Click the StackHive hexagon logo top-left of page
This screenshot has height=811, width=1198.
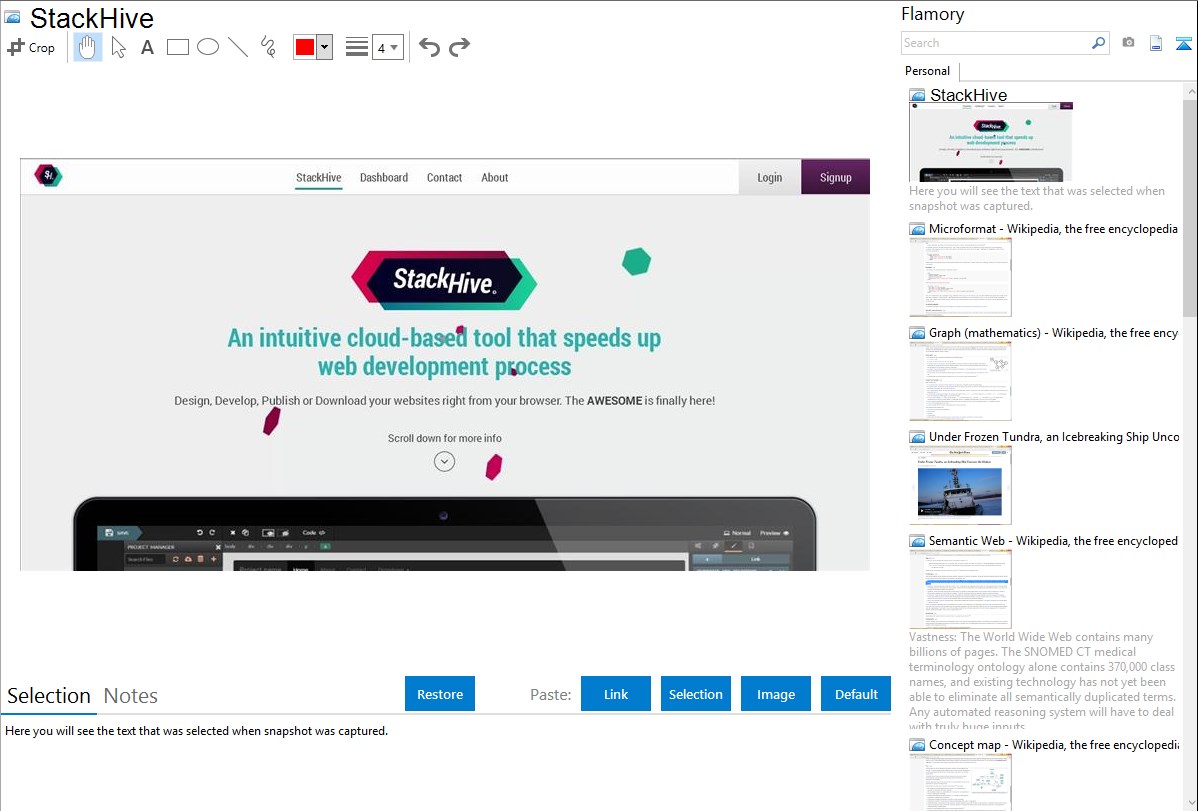click(x=48, y=176)
